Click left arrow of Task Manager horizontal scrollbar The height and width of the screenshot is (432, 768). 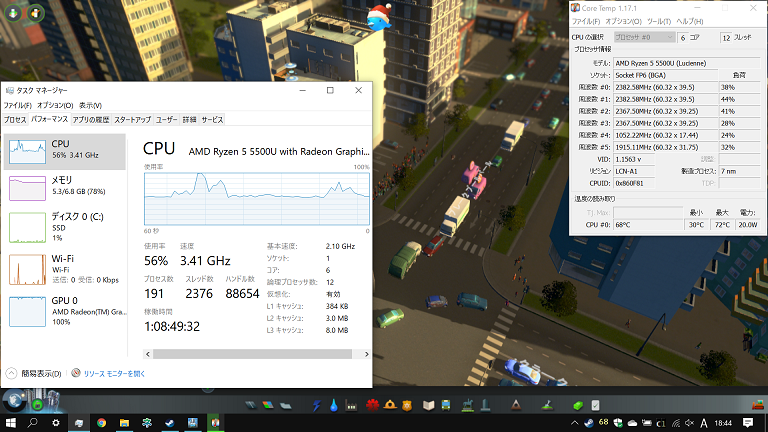pyautogui.click(x=148, y=354)
